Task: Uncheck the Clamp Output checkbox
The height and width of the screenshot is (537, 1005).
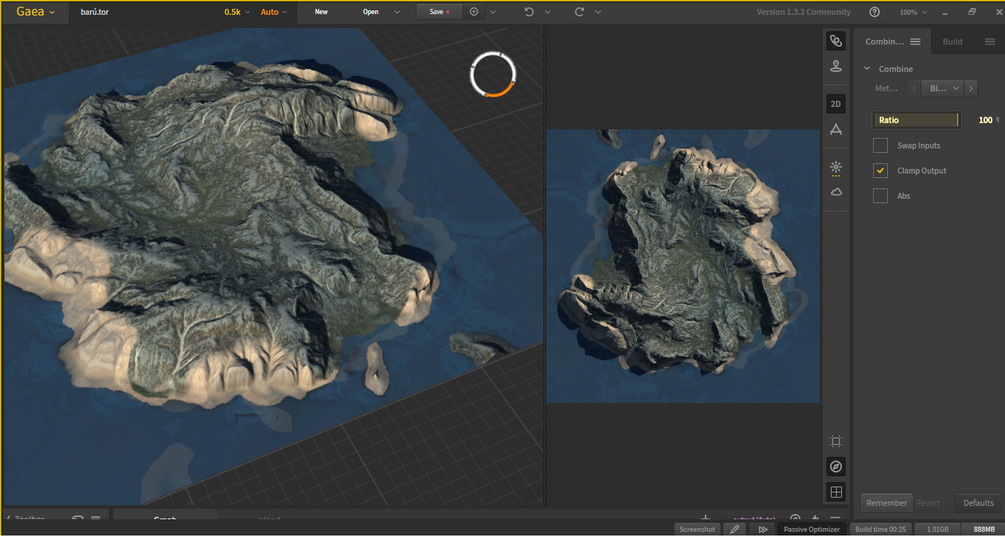Action: (880, 171)
